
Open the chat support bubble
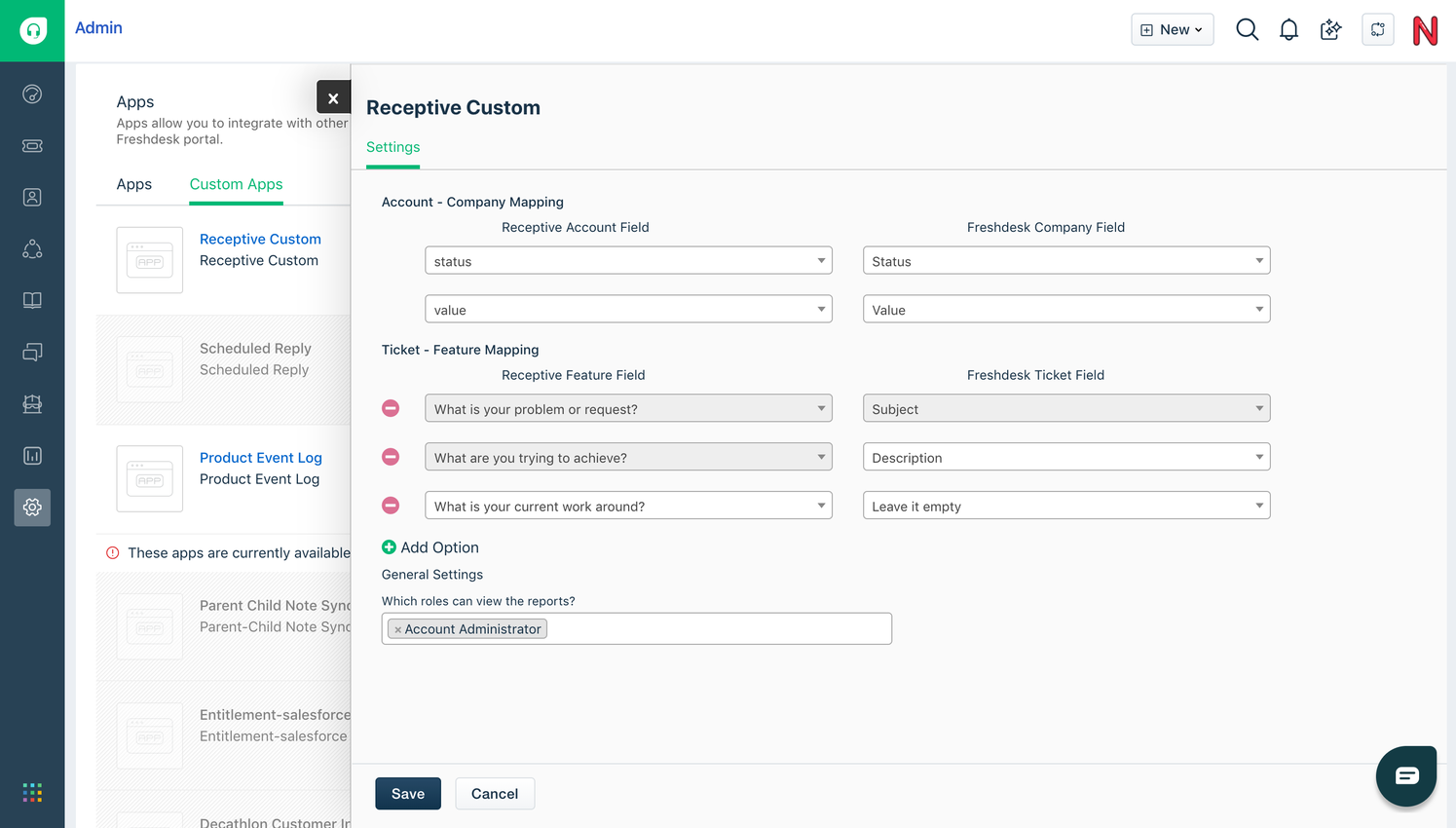click(x=1405, y=775)
